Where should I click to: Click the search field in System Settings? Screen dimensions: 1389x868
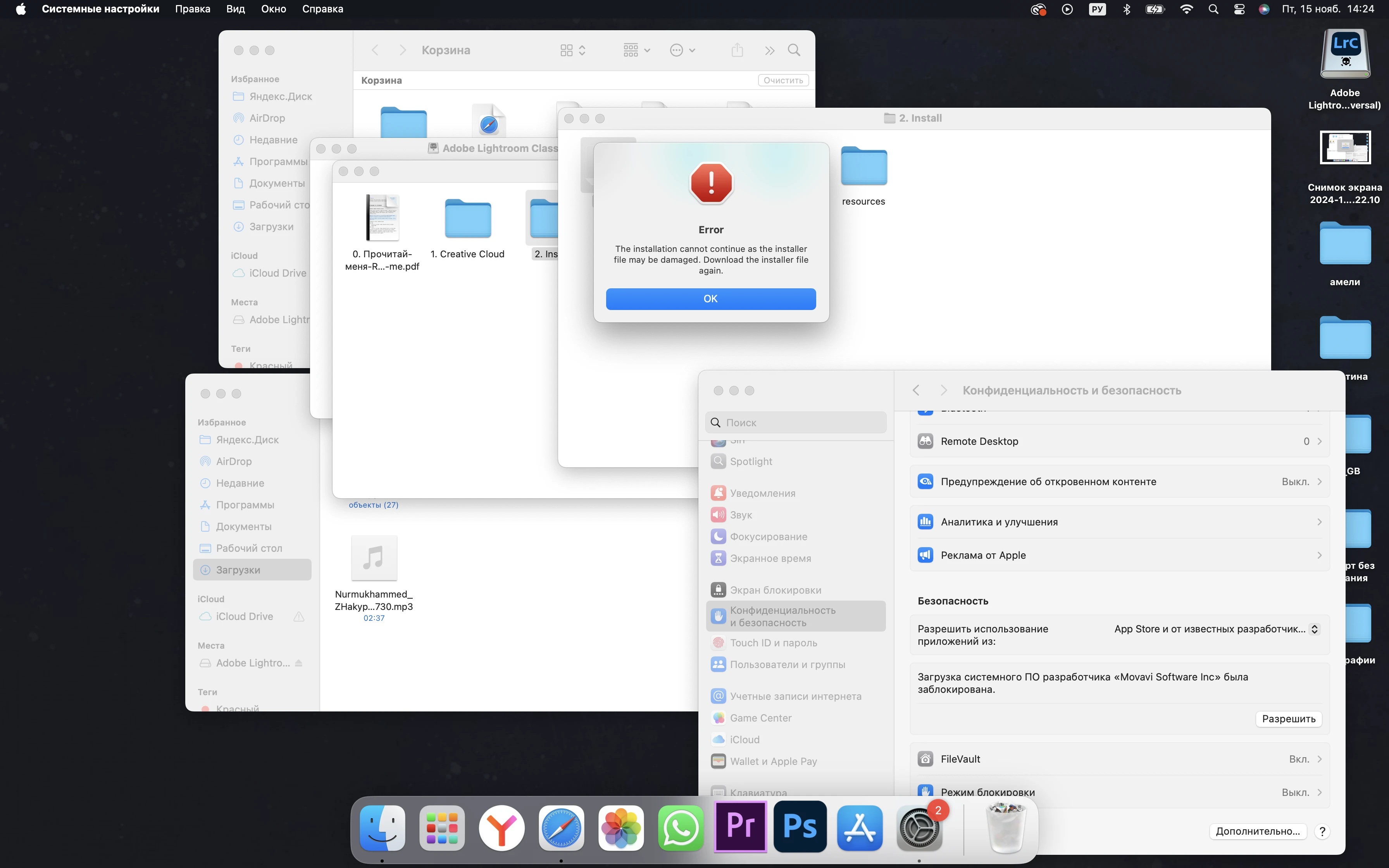pyautogui.click(x=796, y=422)
